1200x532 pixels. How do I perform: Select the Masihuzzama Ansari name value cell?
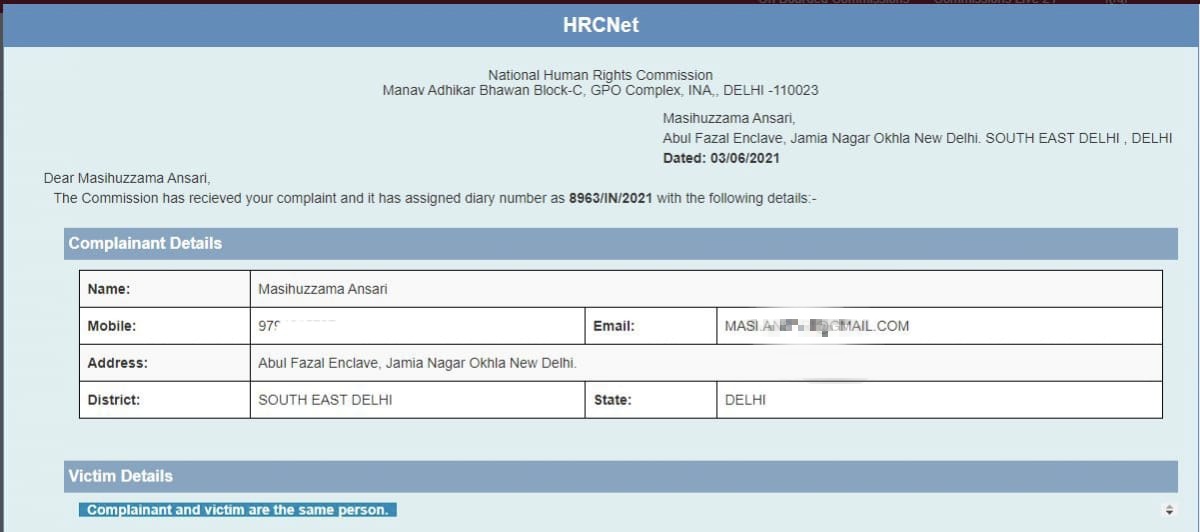click(x=706, y=289)
